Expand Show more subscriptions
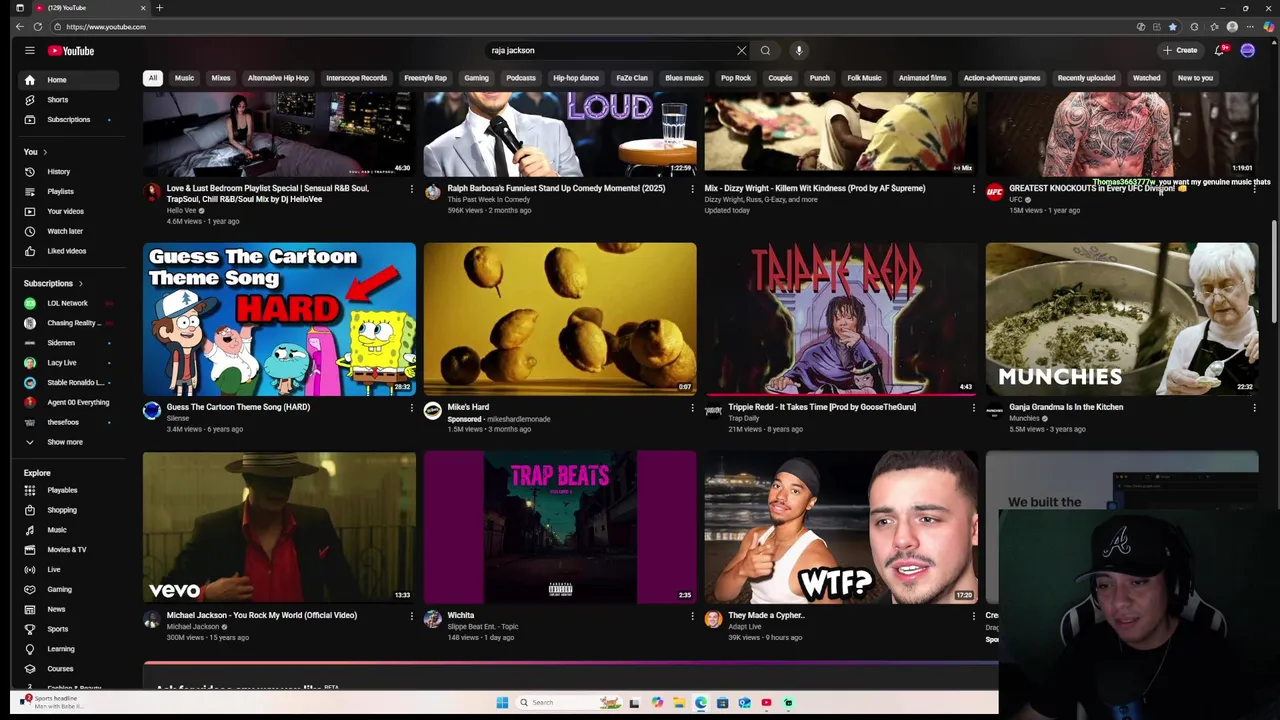1280x720 pixels. (x=68, y=442)
